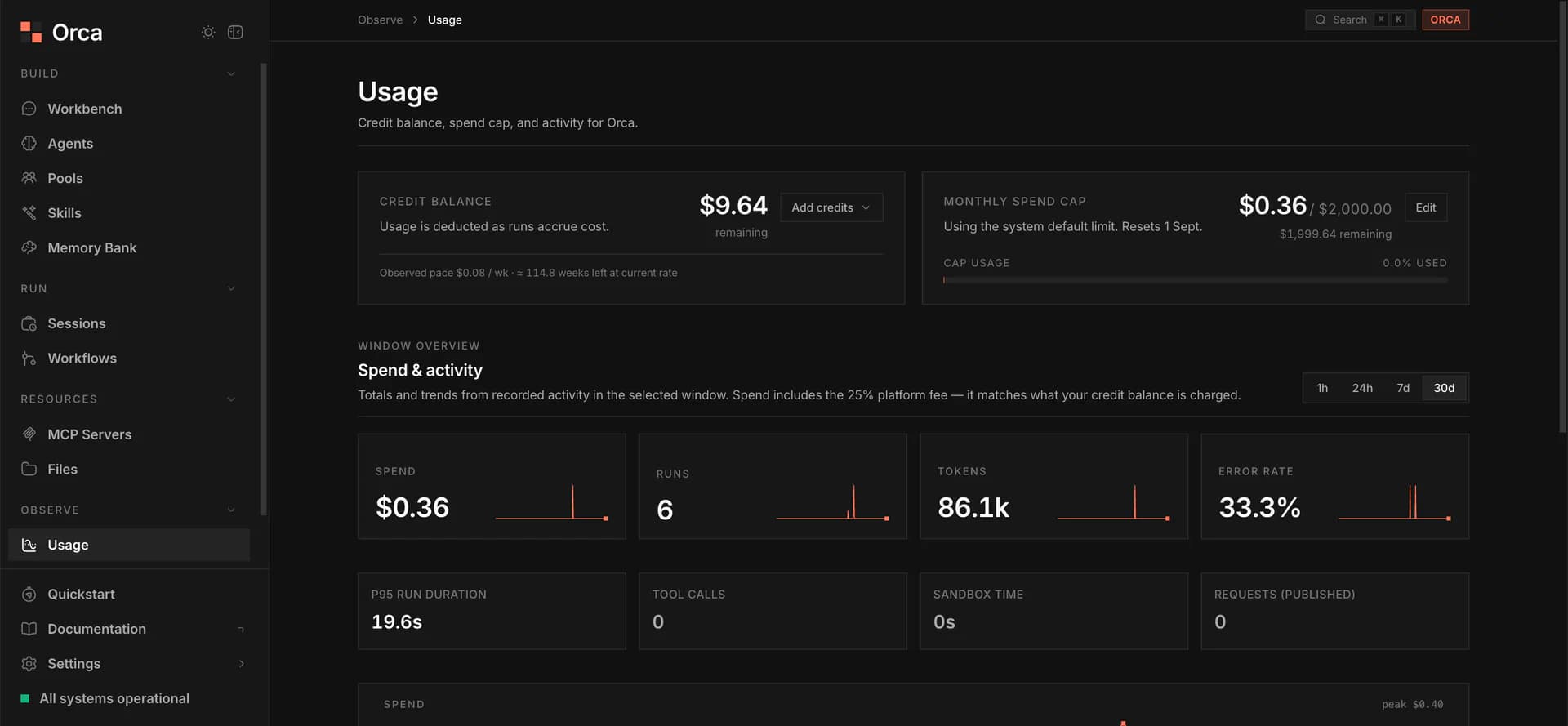Screen dimensions: 1568x726
Task: Click the page vertical scrollbar
Action: click(x=1563, y=216)
